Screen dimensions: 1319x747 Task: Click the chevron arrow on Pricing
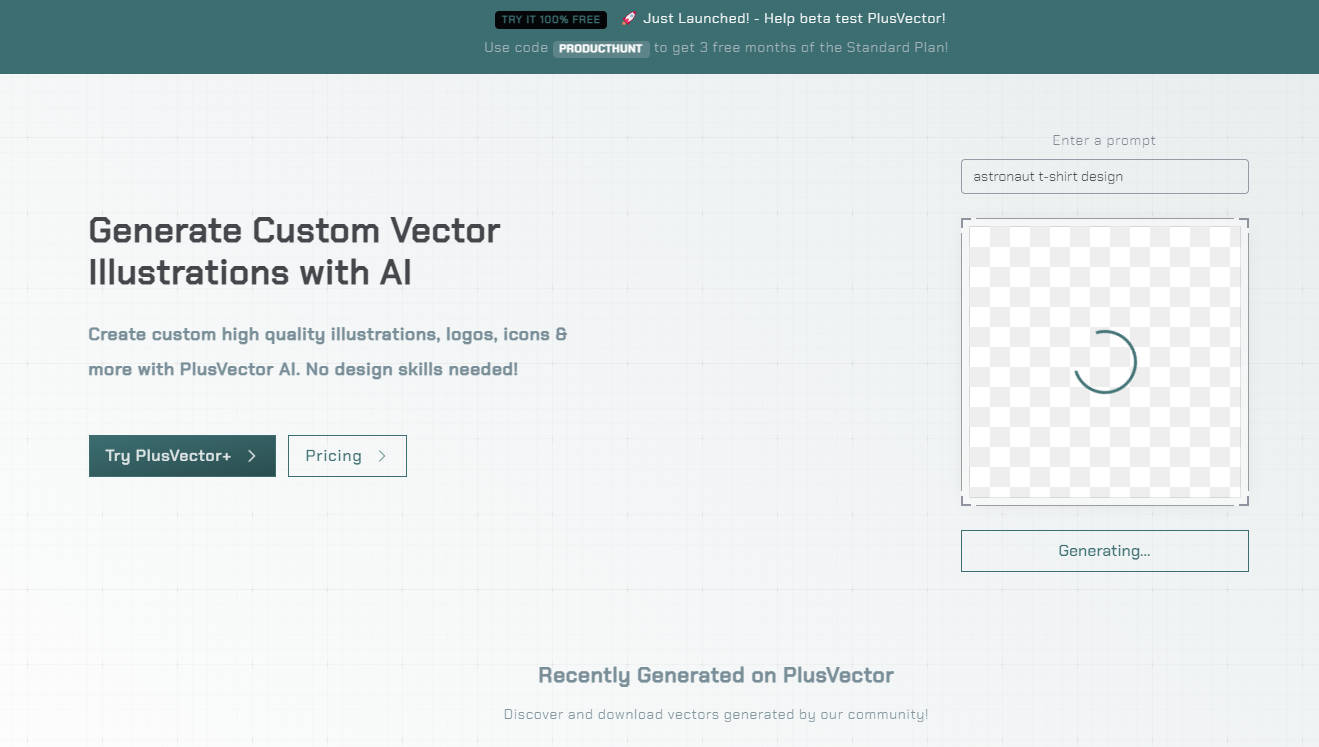click(x=382, y=456)
